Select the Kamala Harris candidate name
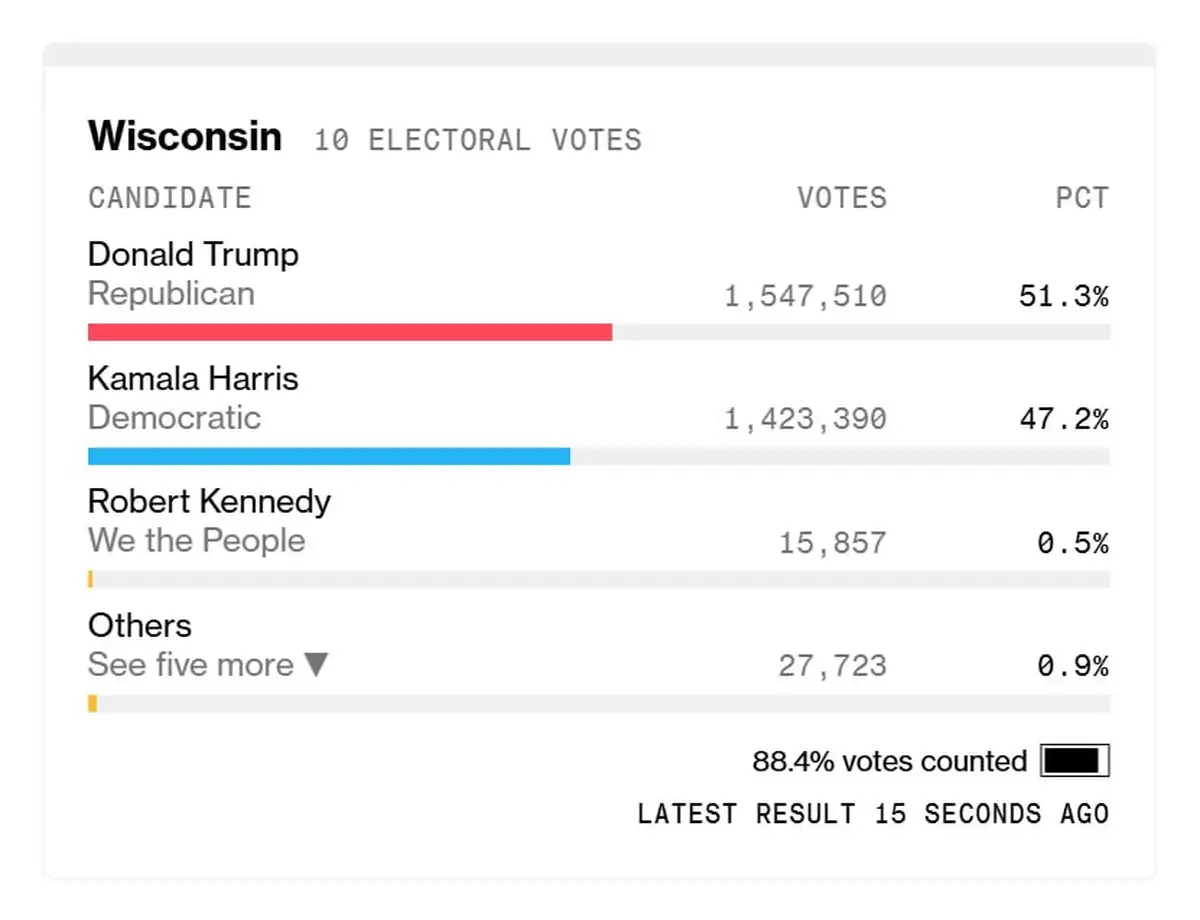Image resolution: width=1200 pixels, height=920 pixels. [x=193, y=378]
